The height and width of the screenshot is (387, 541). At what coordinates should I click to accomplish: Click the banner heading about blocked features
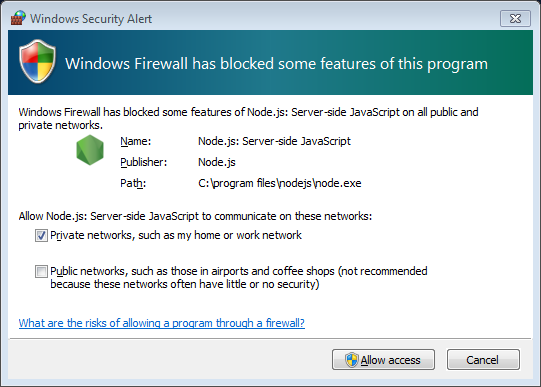pyautogui.click(x=276, y=64)
